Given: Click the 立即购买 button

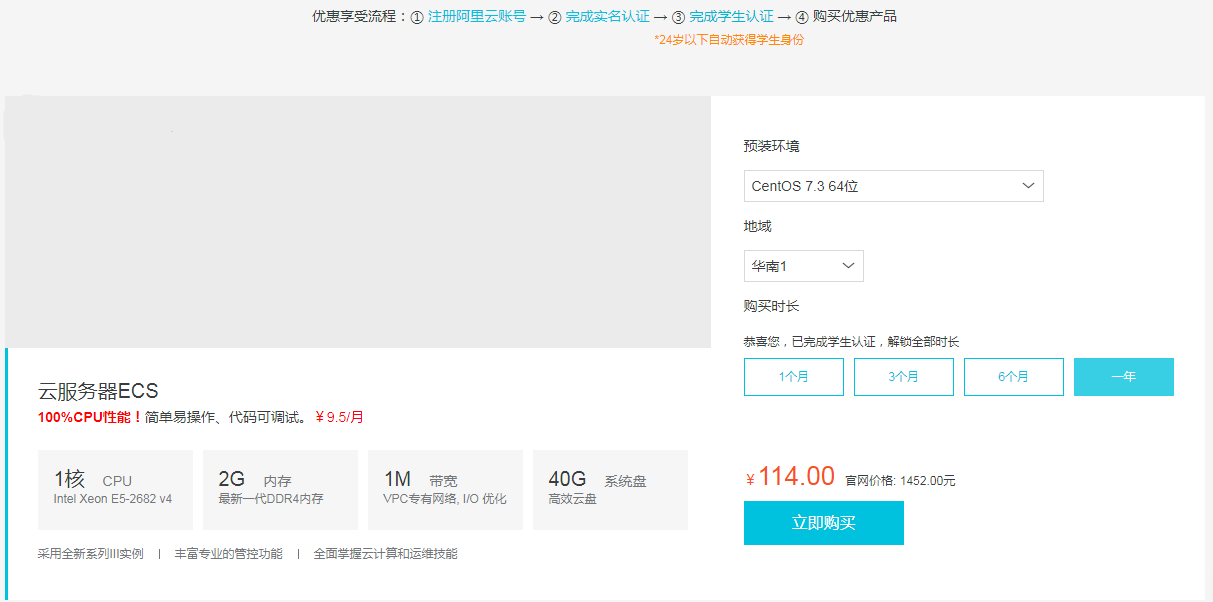Looking at the screenshot, I should [x=824, y=523].
